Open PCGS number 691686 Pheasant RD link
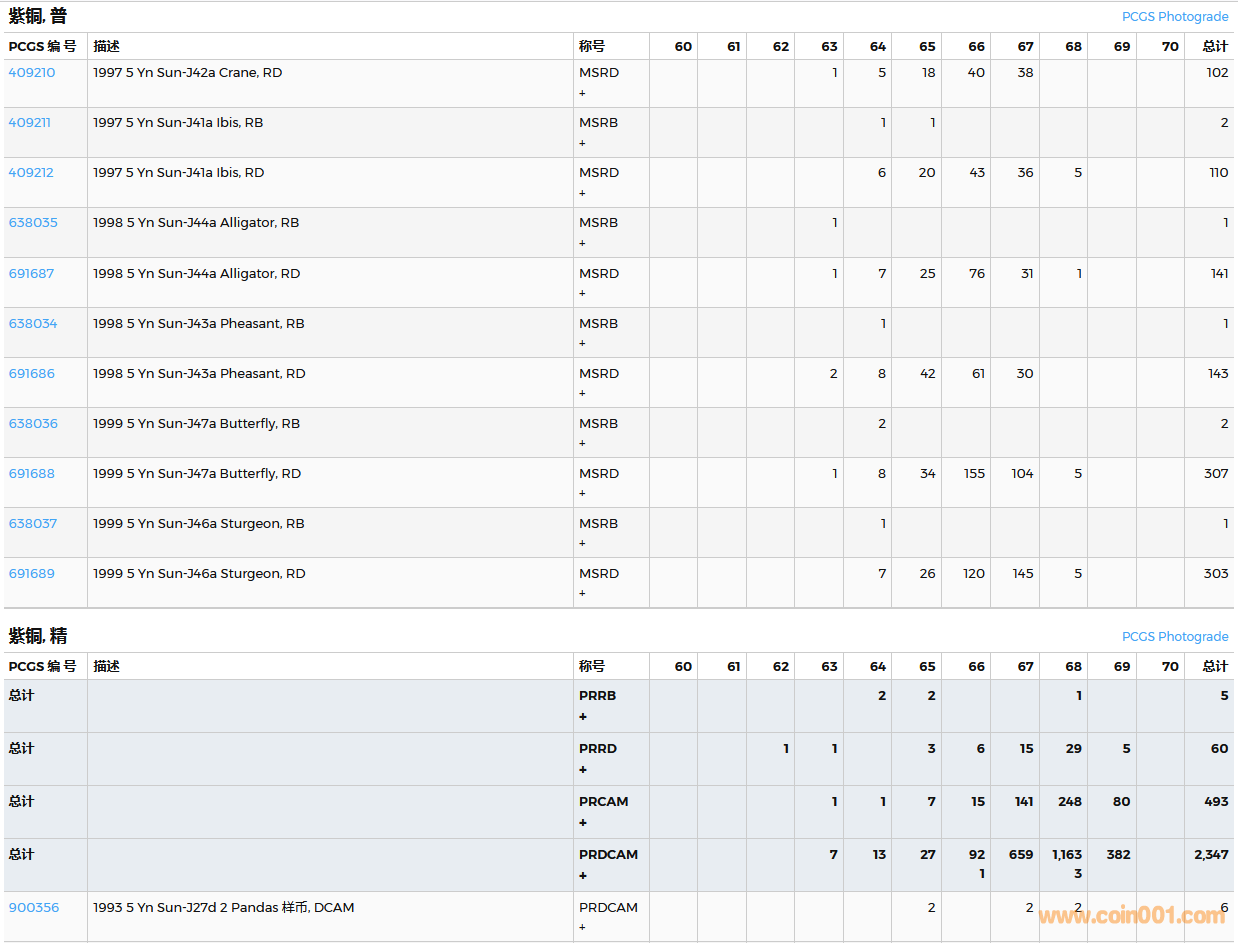 click(x=32, y=374)
